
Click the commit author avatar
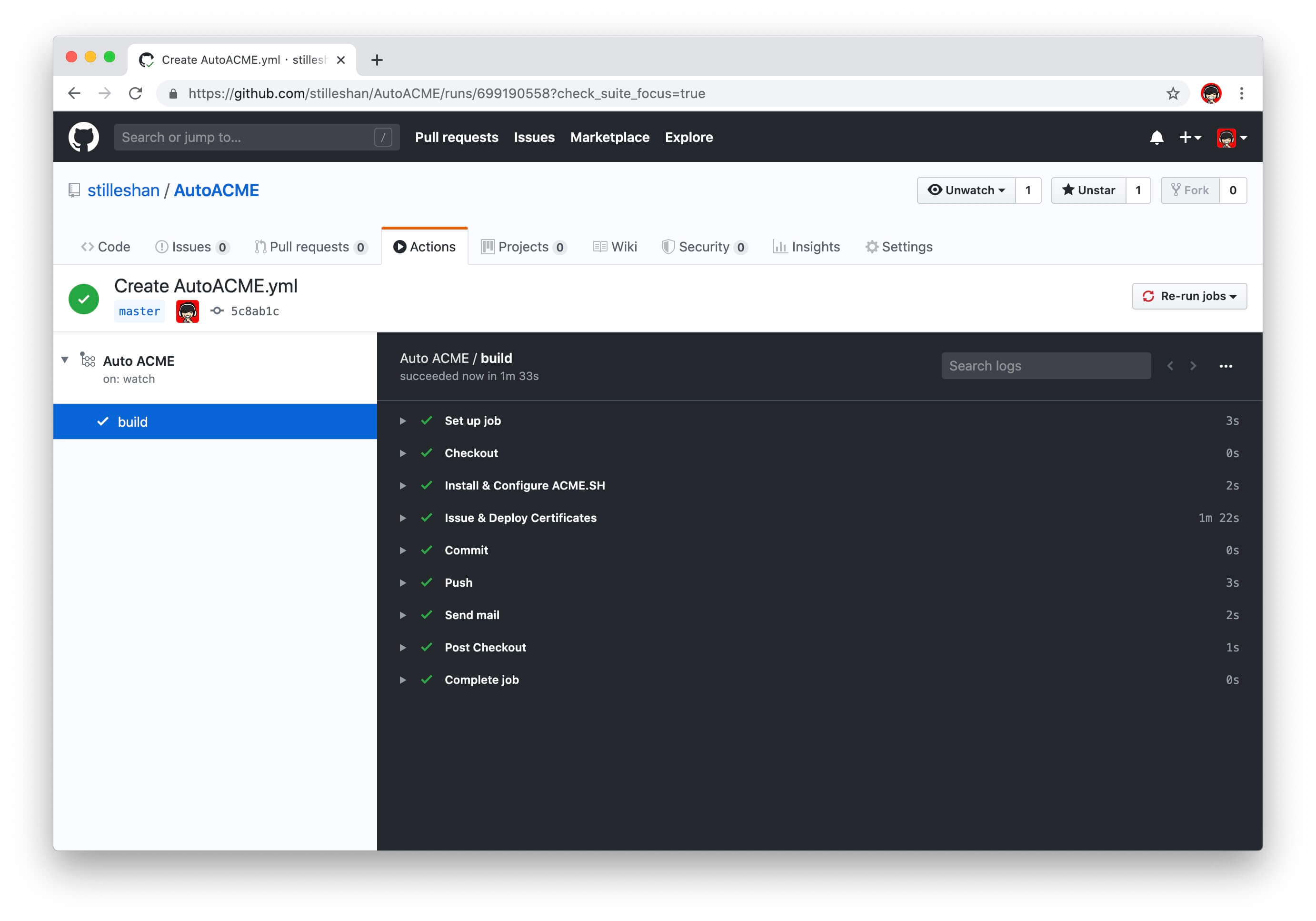tap(188, 311)
